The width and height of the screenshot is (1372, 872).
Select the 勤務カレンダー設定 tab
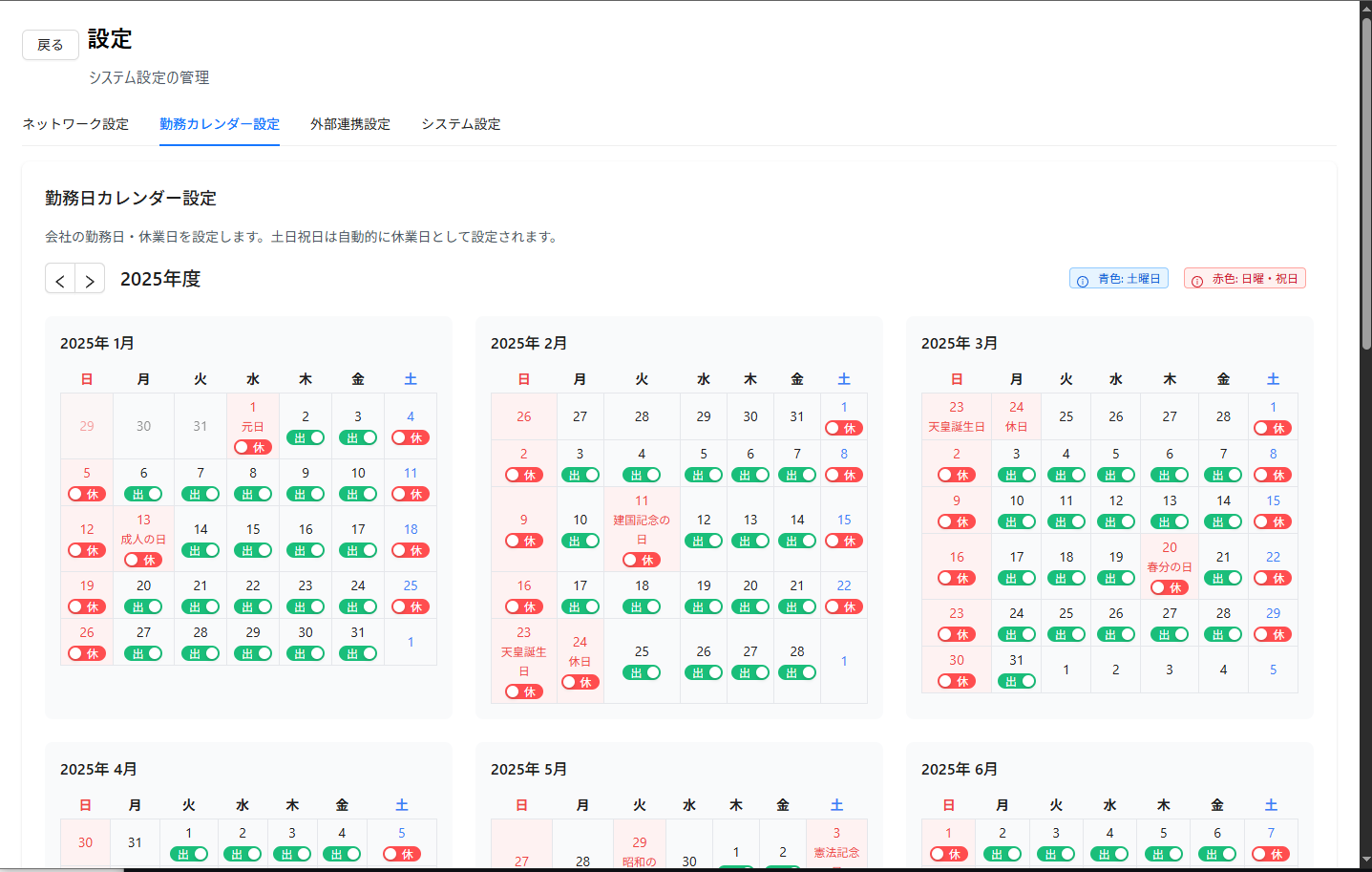point(220,124)
